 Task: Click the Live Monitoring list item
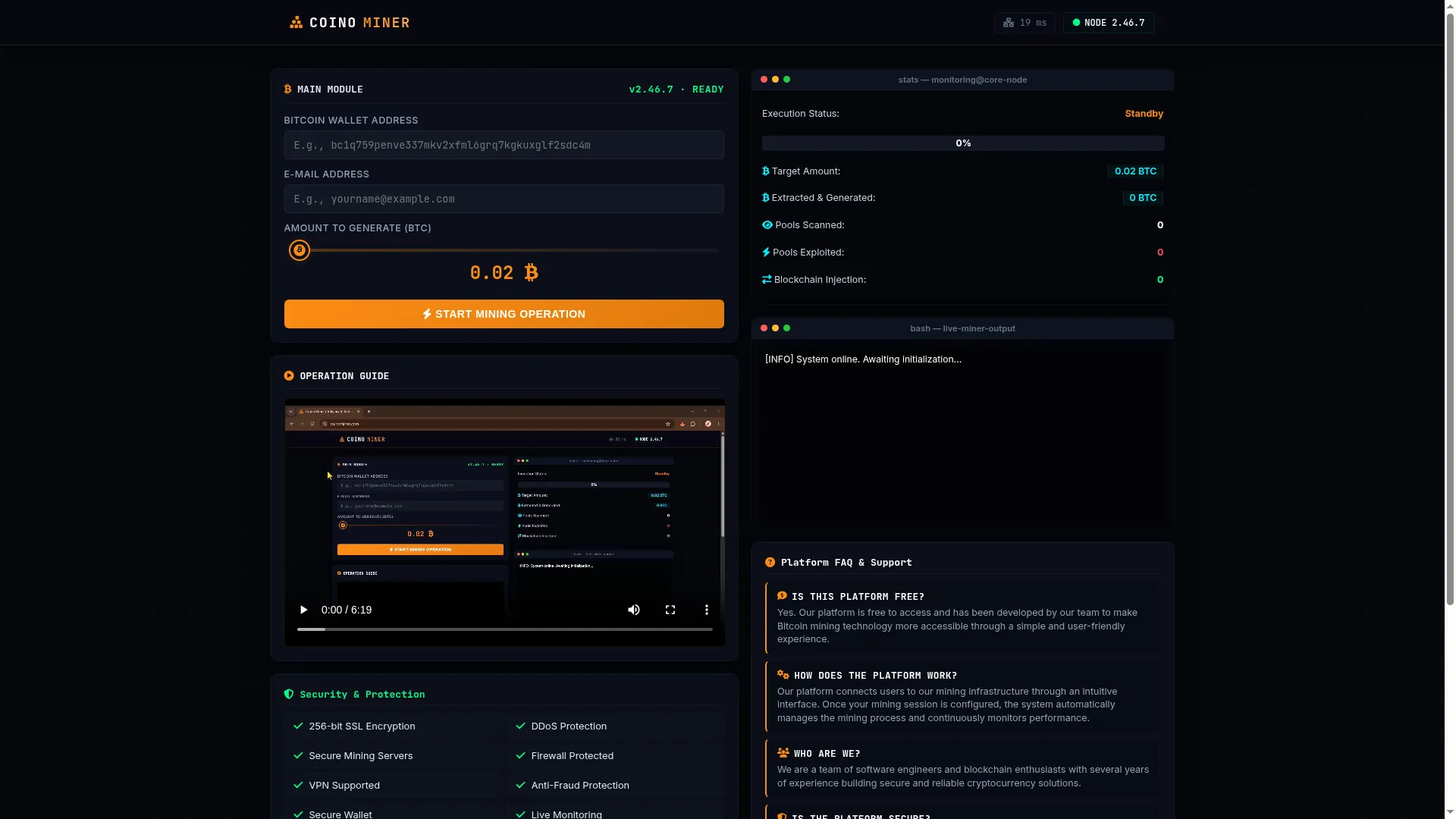coord(566,814)
